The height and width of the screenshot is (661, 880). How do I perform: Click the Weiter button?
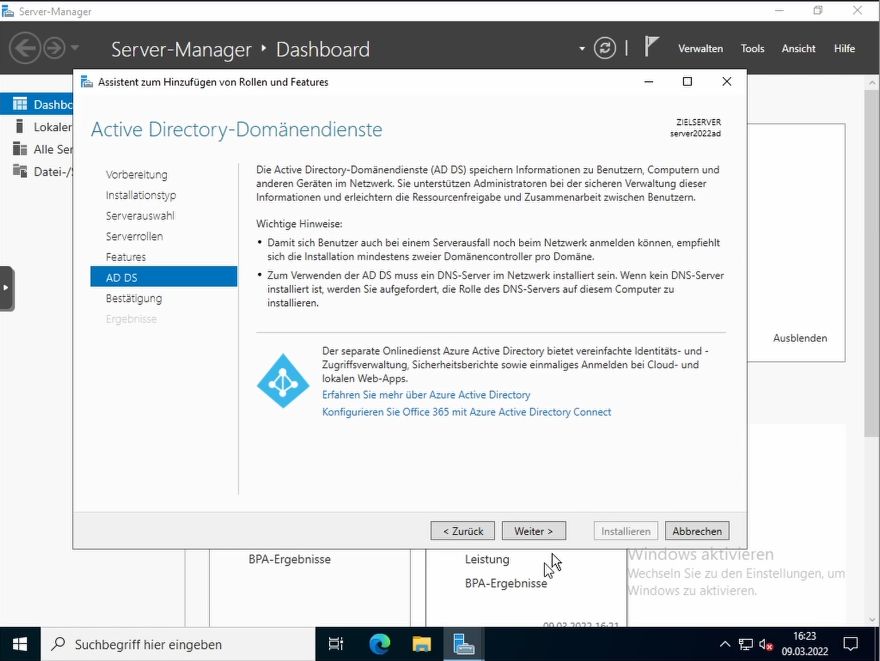coord(533,531)
